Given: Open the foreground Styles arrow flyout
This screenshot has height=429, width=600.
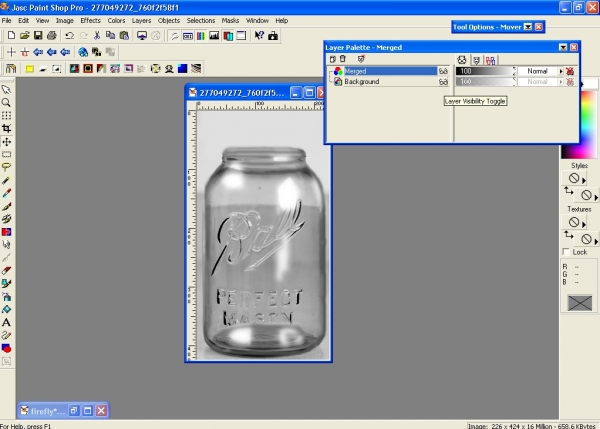Looking at the screenshot, I should pyautogui.click(x=584, y=180).
